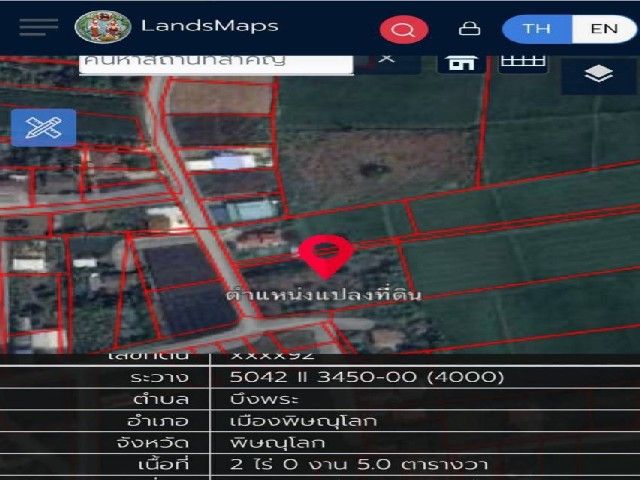
Task: Click the red search button
Action: click(404, 29)
